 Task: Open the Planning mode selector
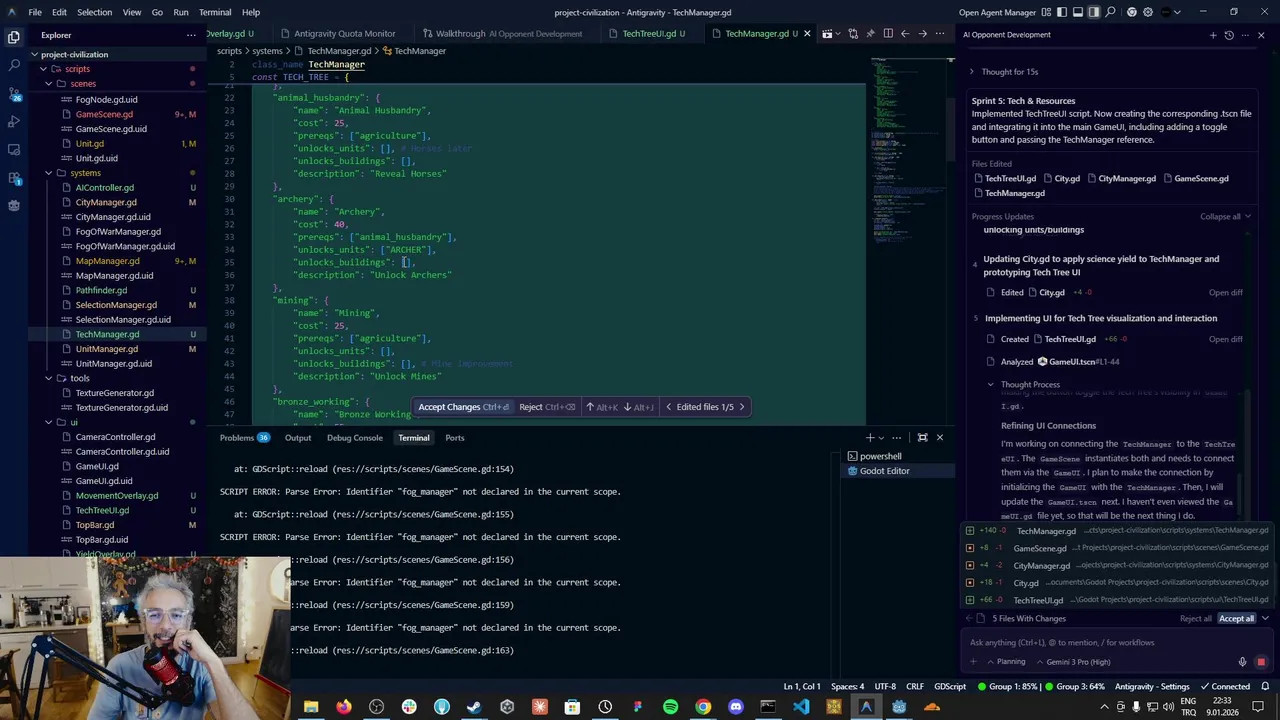[x=1006, y=662]
